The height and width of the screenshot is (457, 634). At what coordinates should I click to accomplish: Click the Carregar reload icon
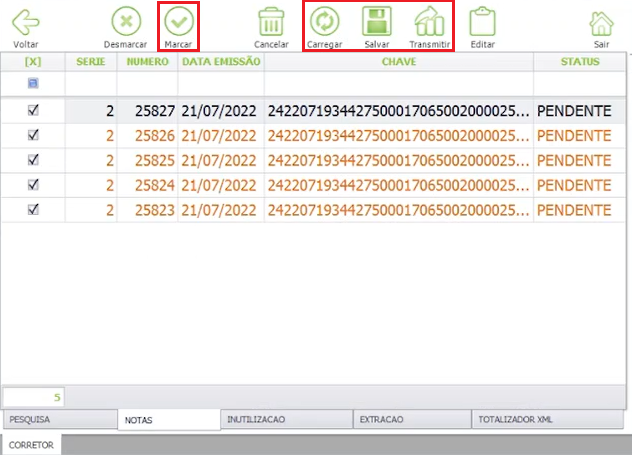point(324,21)
